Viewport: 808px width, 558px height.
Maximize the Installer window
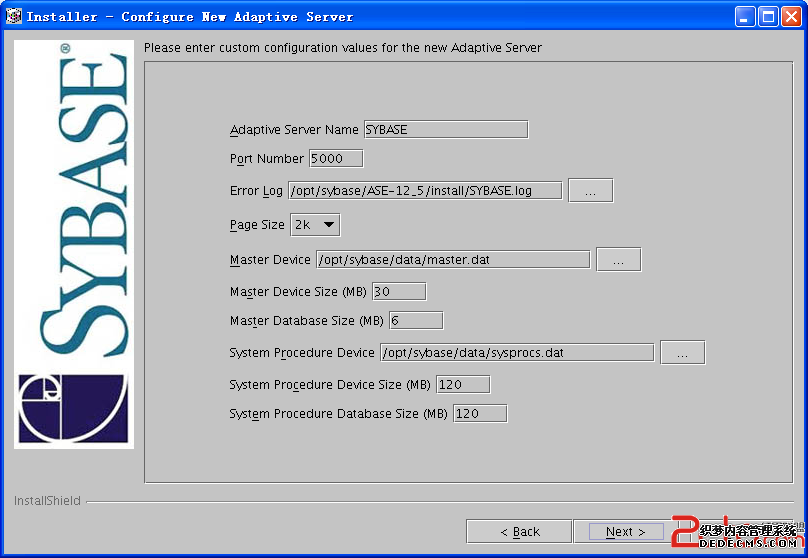(768, 16)
